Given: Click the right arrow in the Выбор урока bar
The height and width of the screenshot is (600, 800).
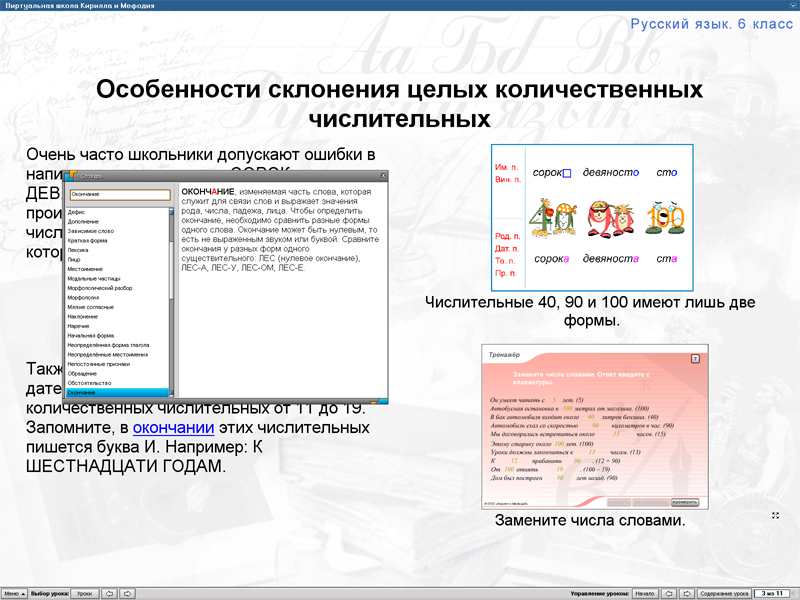Looking at the screenshot, I should (128, 592).
